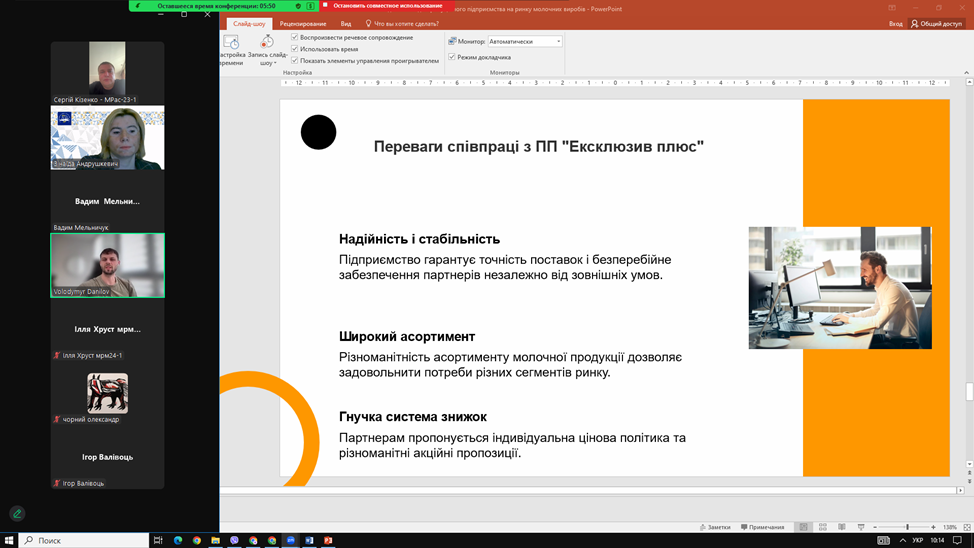The height and width of the screenshot is (548, 974).
Task: Click the Заметки notes button
Action: coord(715,527)
